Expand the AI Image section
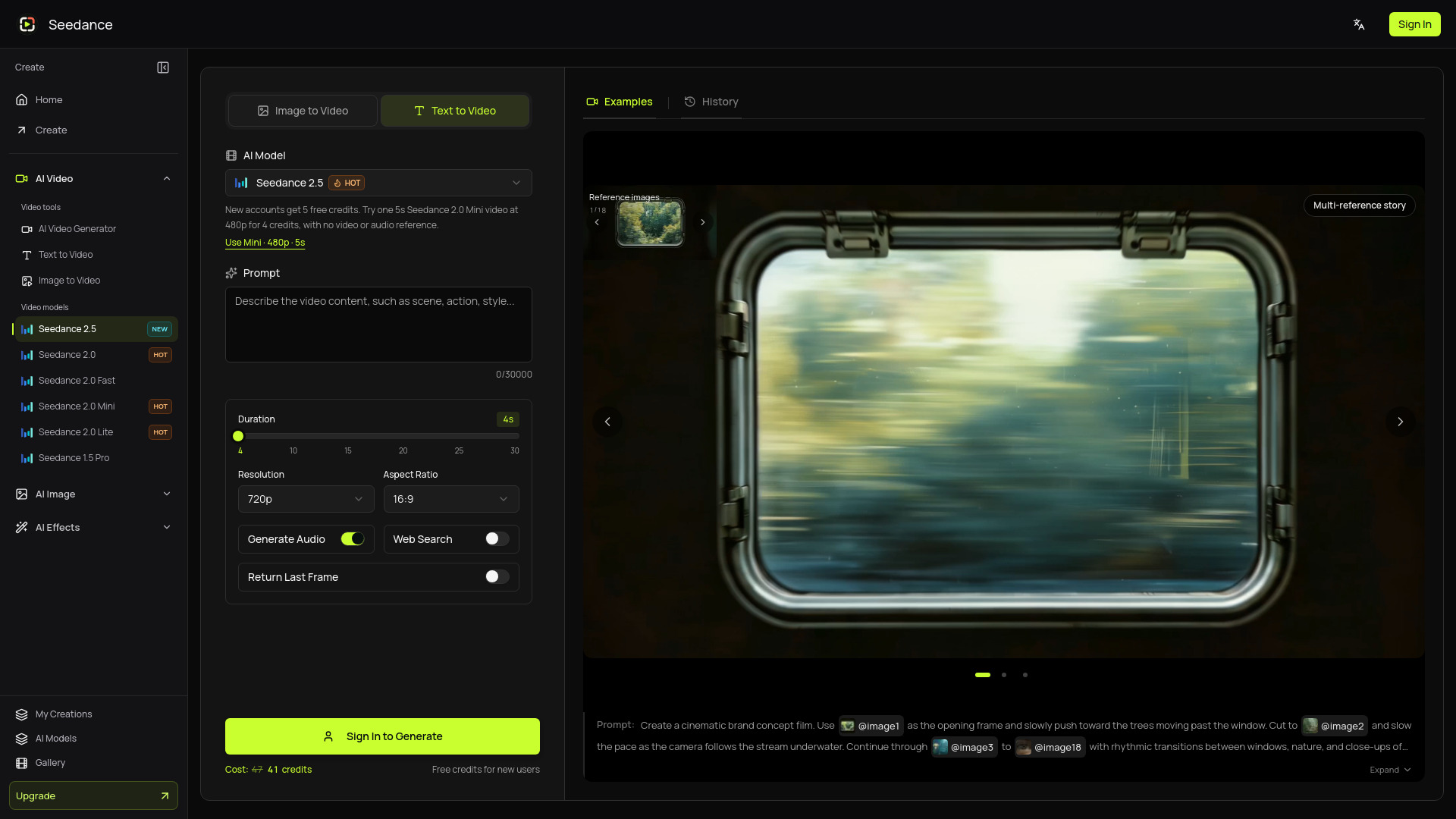 [x=94, y=494]
